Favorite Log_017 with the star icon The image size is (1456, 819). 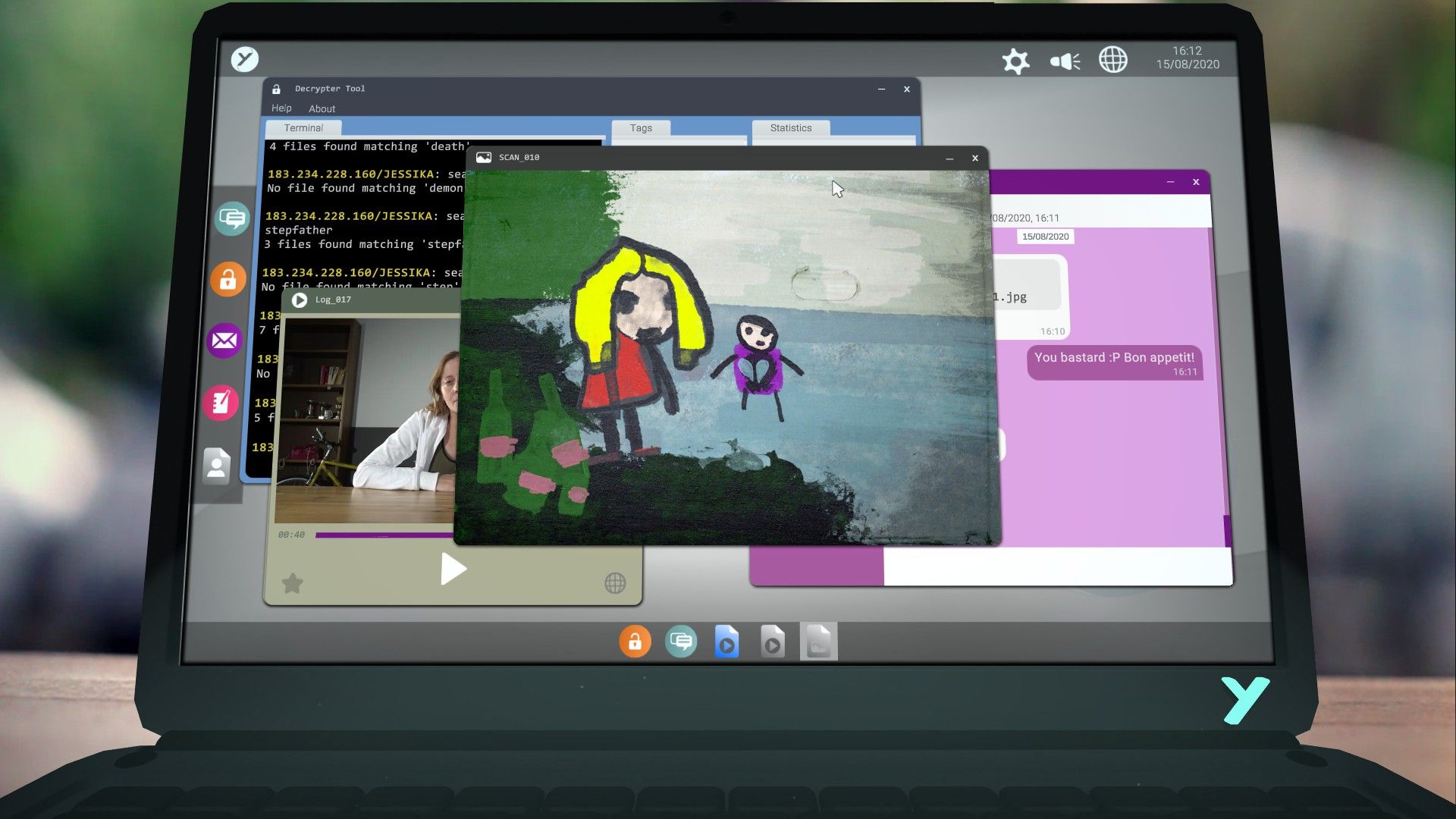click(x=293, y=583)
